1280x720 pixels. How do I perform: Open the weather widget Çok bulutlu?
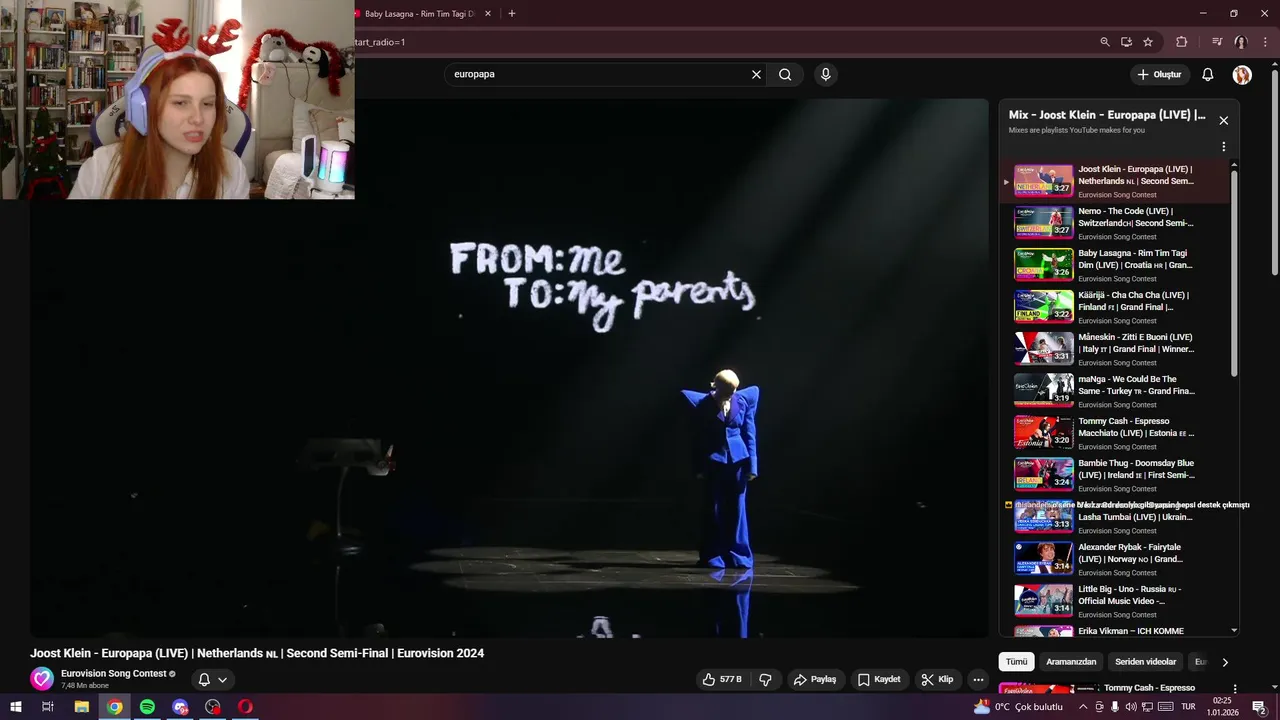pos(1018,707)
